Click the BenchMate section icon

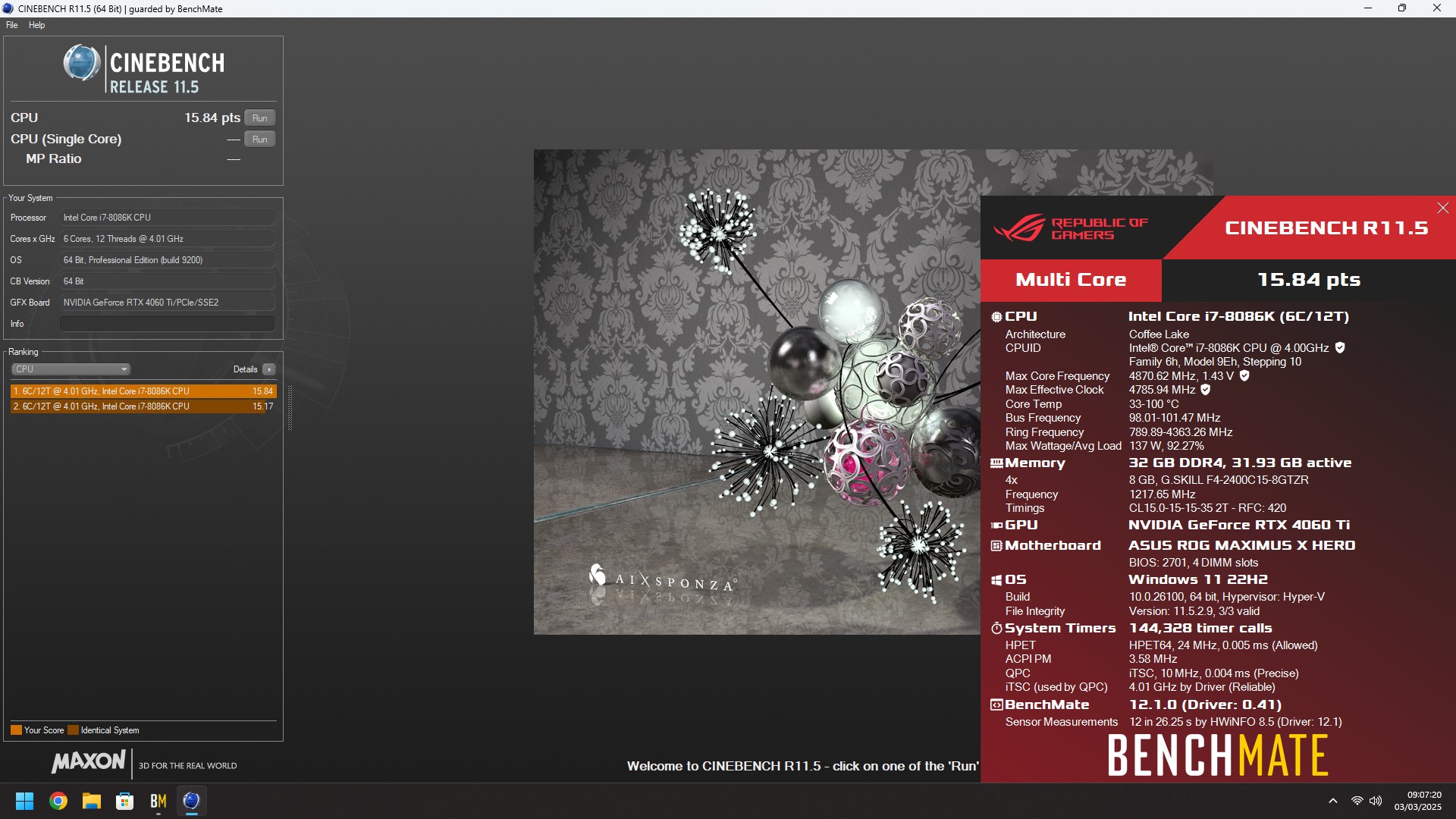coord(996,705)
